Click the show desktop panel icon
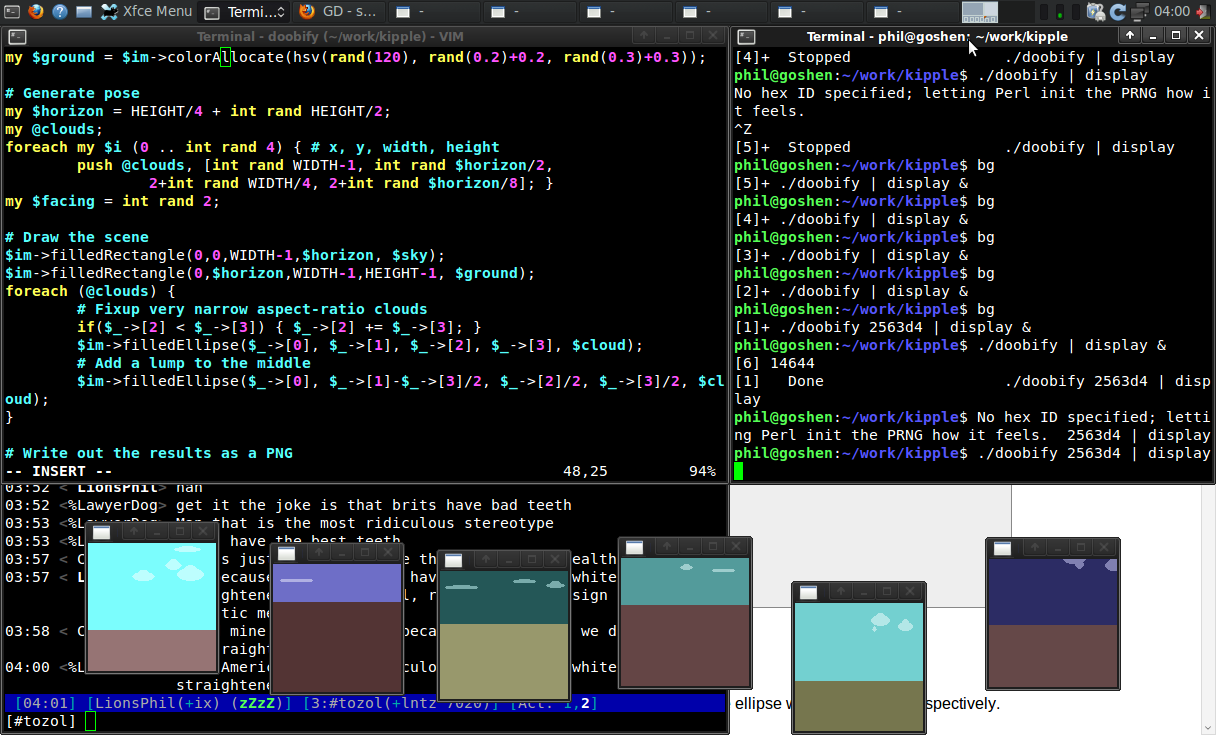The width and height of the screenshot is (1216, 735). tap(84, 12)
